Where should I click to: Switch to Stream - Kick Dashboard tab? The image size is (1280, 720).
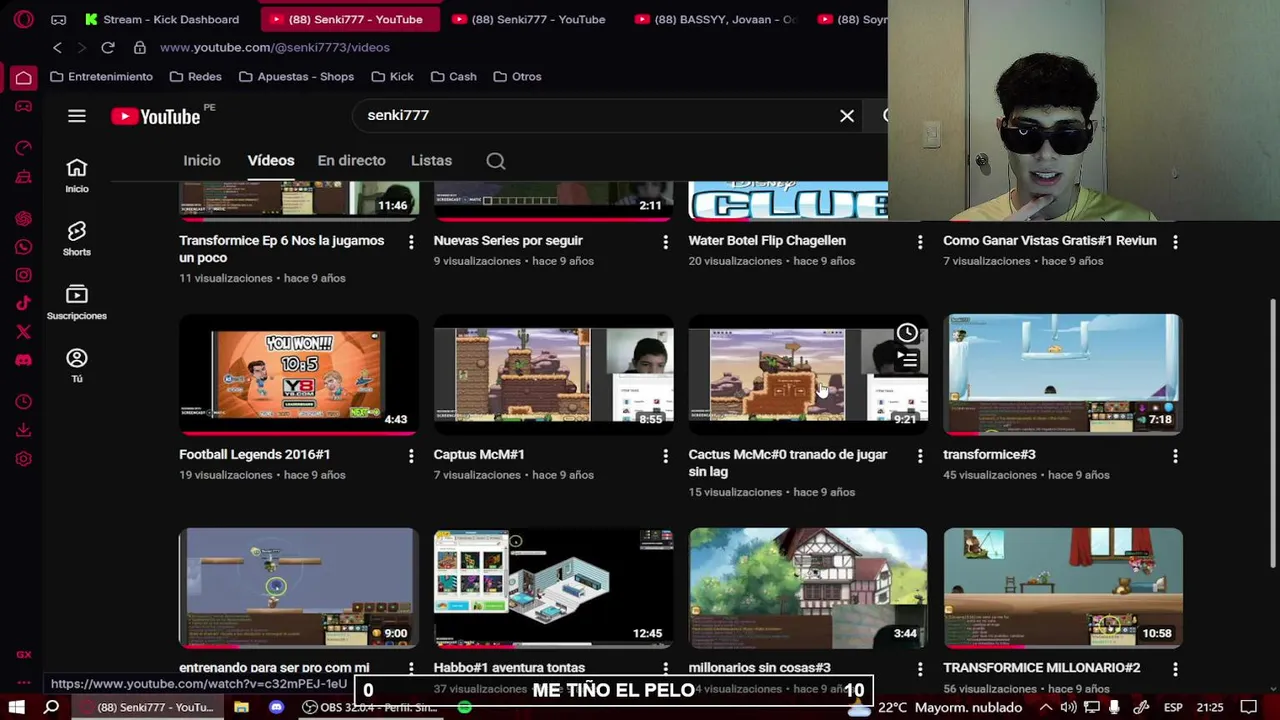pos(162,19)
